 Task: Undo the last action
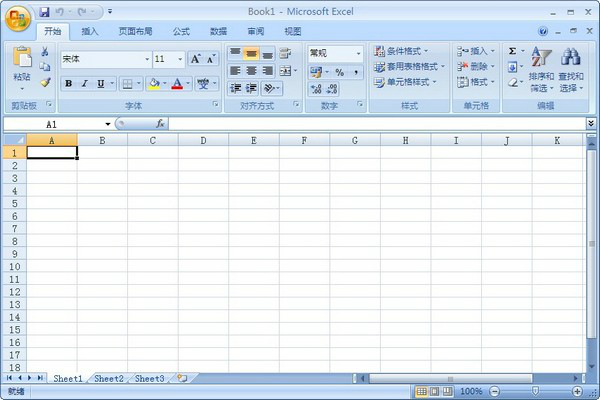click(59, 12)
